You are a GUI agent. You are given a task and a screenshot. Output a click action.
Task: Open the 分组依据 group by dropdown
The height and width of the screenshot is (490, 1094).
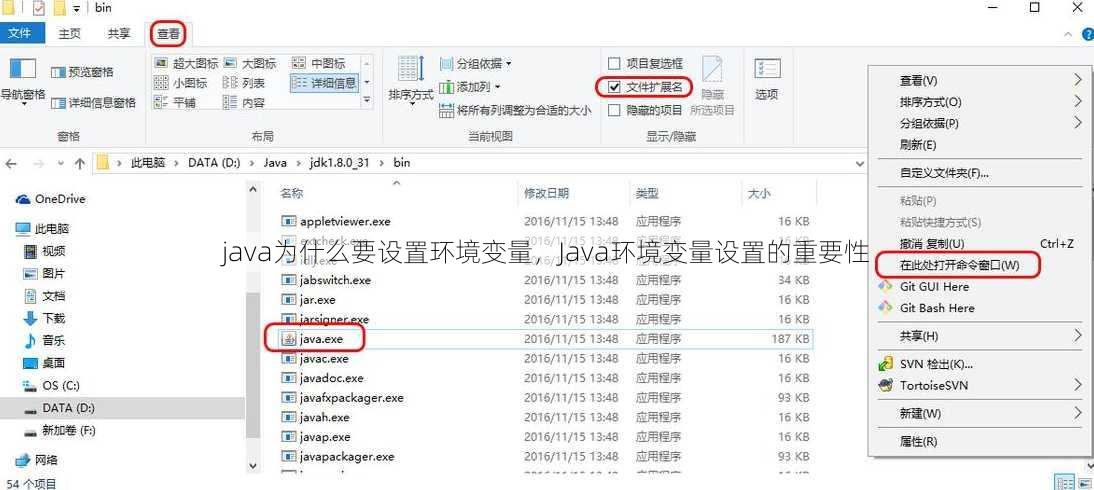pos(475,64)
